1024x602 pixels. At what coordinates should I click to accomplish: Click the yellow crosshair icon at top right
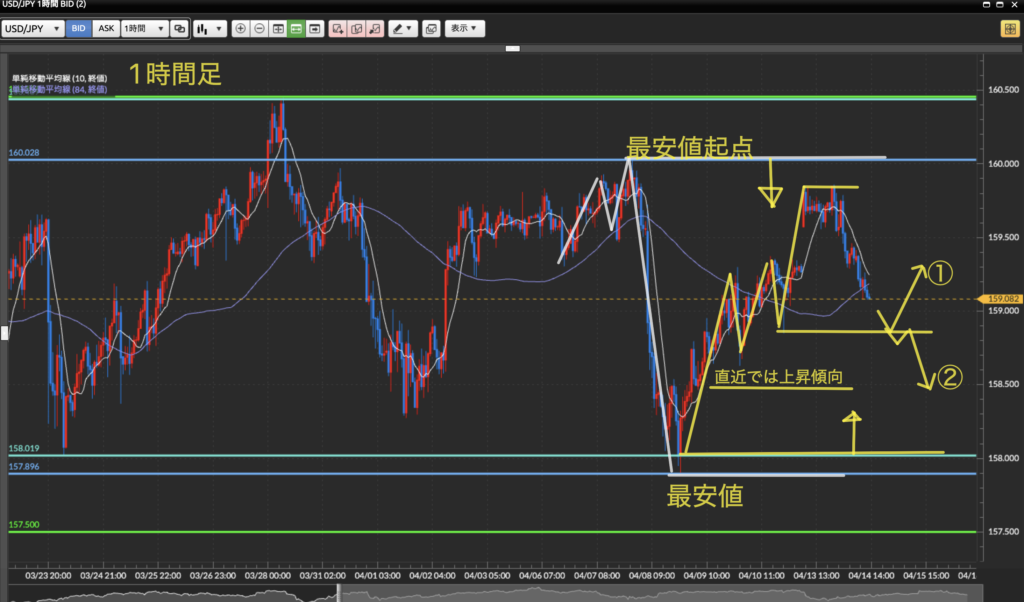[x=1009, y=29]
